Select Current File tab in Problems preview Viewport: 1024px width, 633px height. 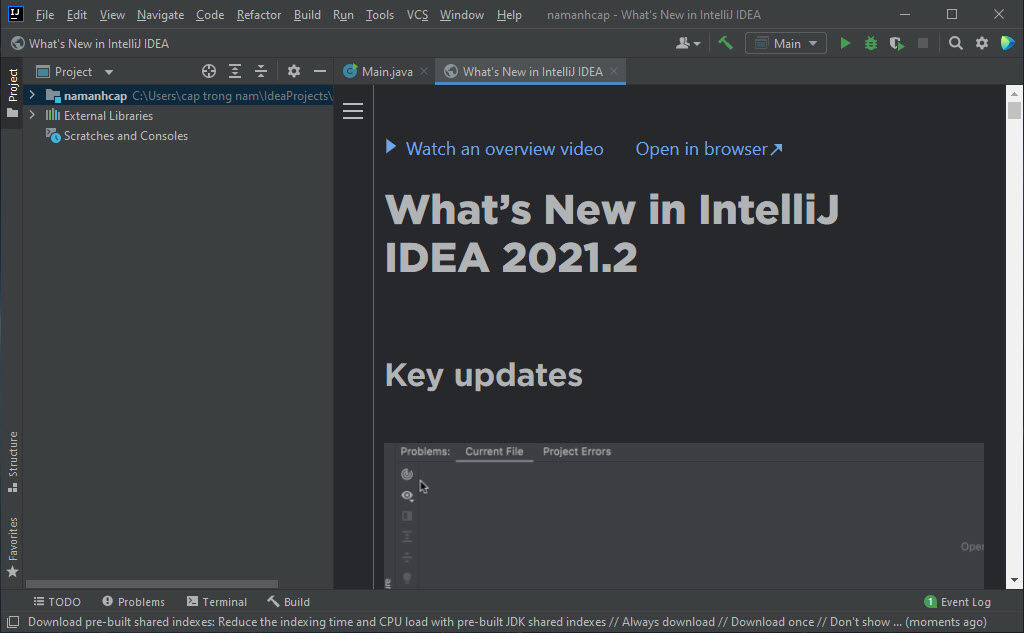point(494,451)
